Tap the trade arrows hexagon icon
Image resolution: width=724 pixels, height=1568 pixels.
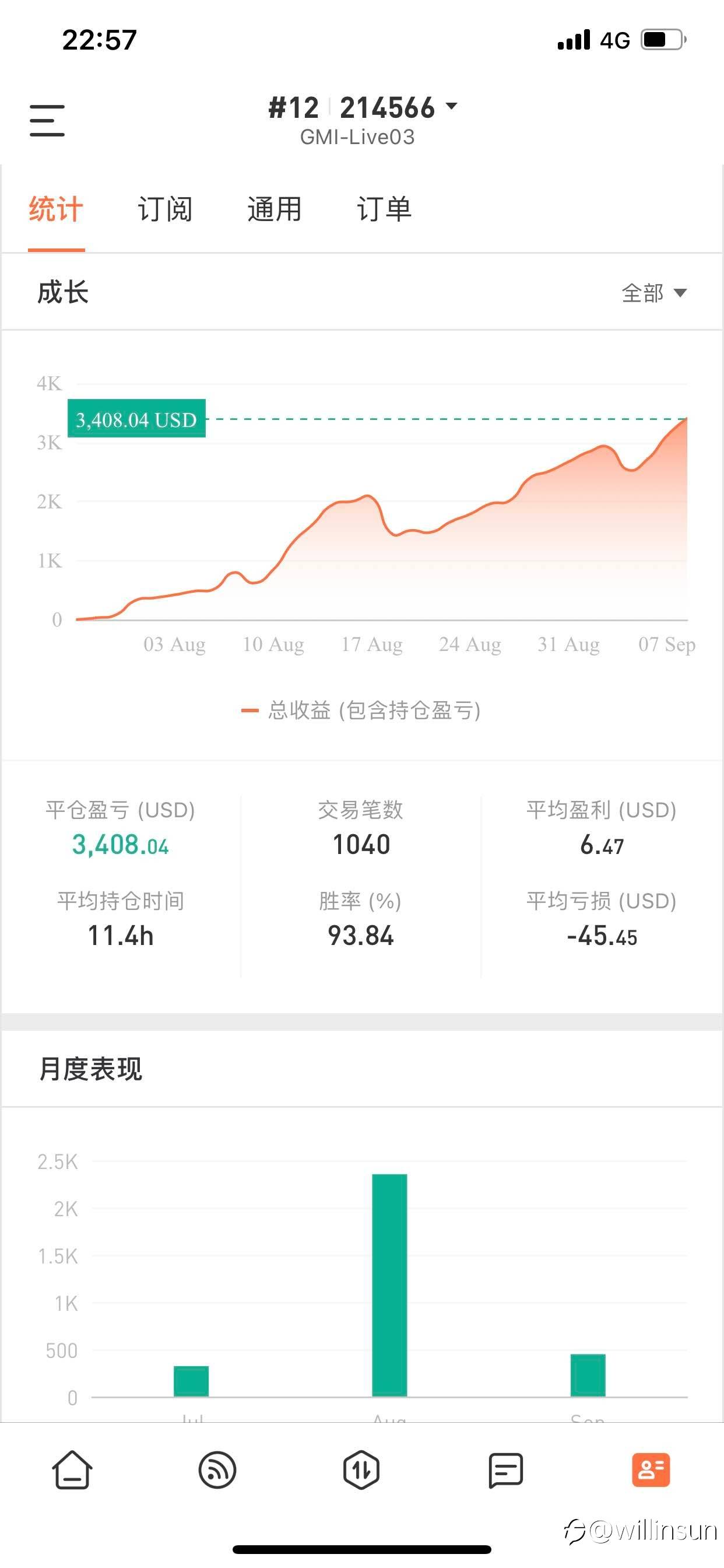[361, 1470]
